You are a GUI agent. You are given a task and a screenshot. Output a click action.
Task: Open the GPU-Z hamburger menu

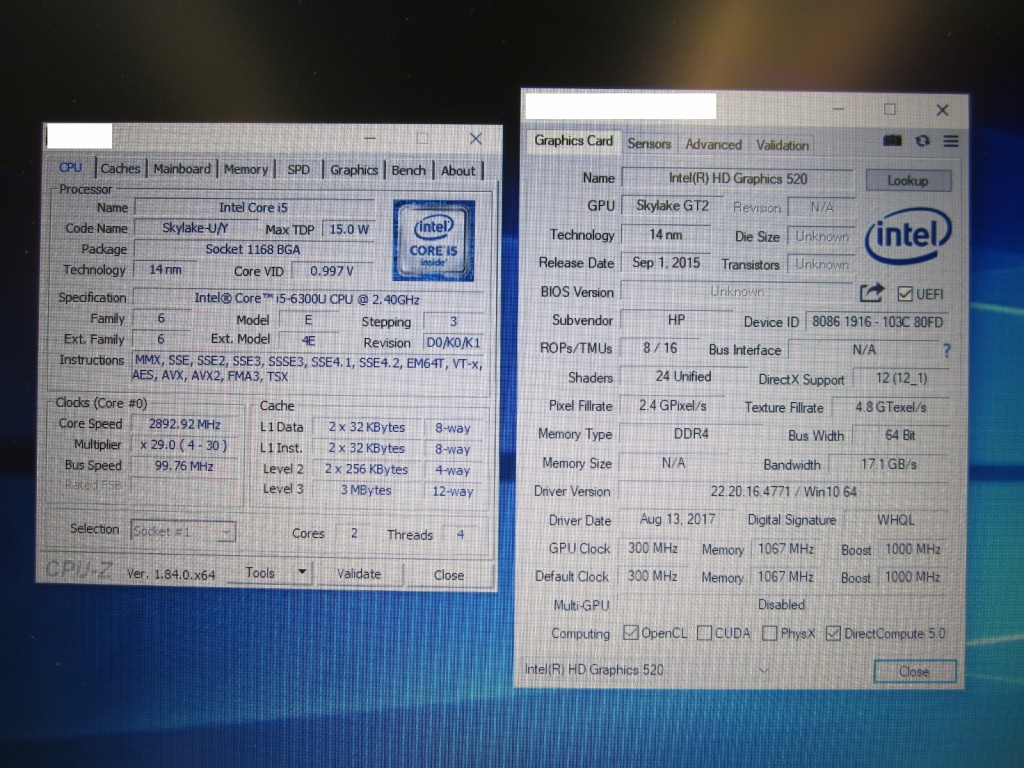951,141
